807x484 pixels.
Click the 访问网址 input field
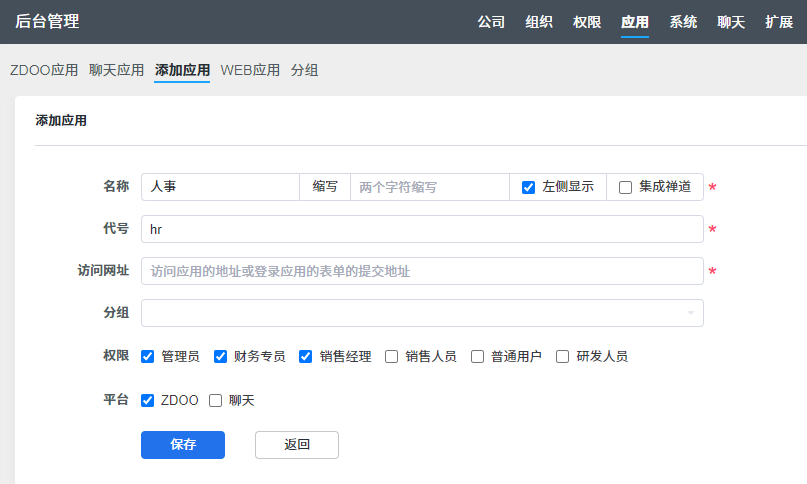[422, 271]
